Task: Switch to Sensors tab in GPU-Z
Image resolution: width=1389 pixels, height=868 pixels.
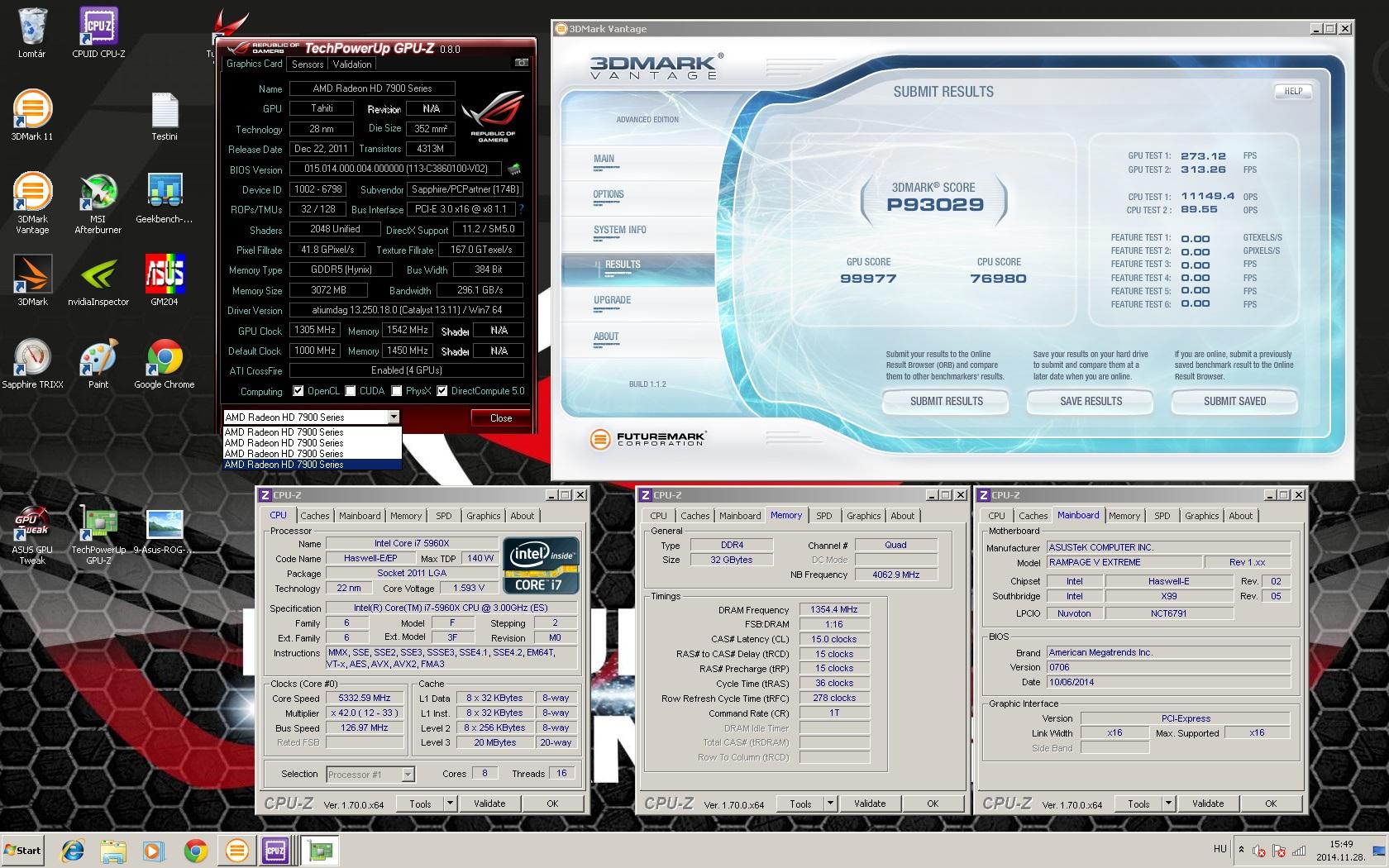Action: coord(308,64)
